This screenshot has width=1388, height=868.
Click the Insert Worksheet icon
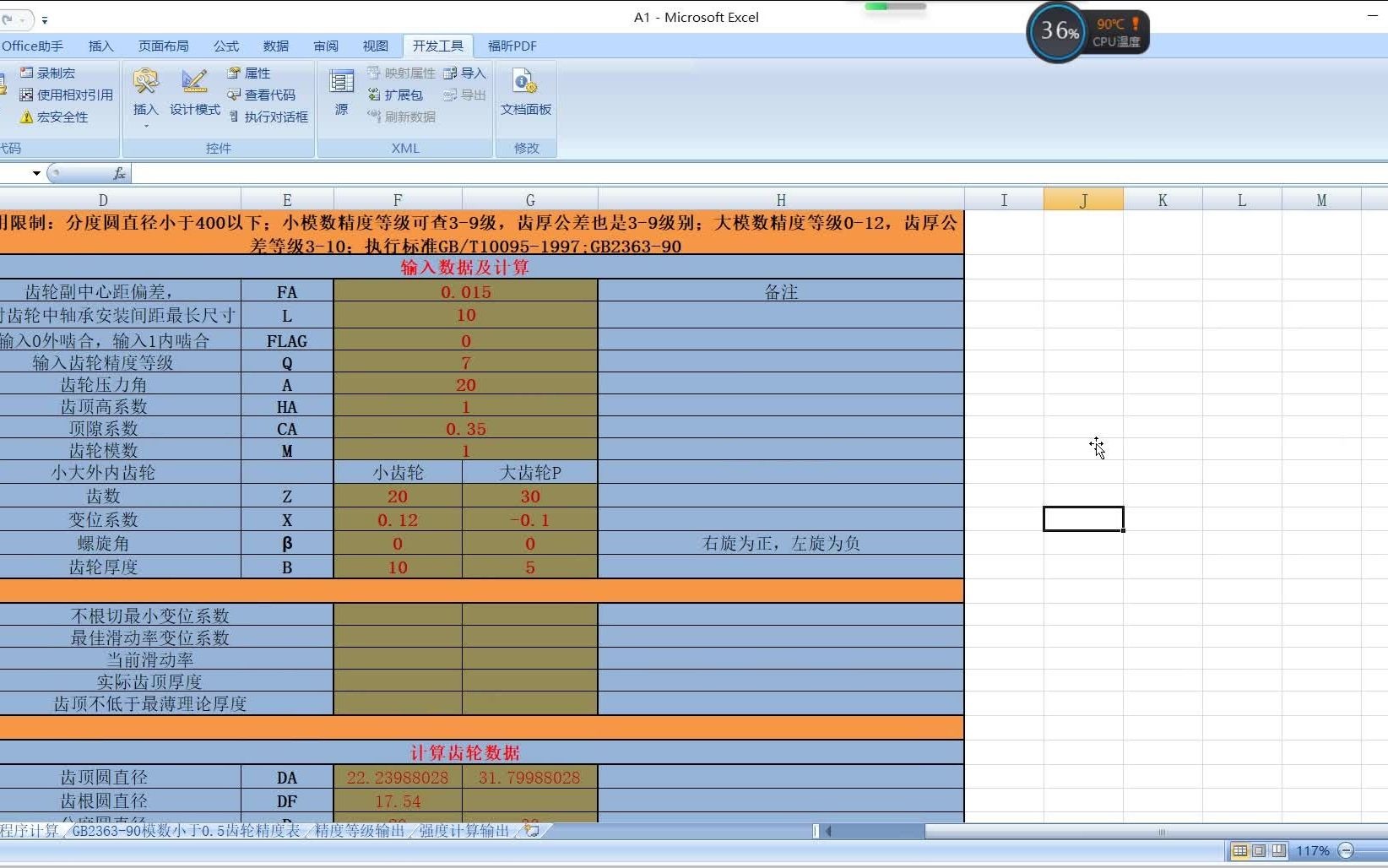532,830
